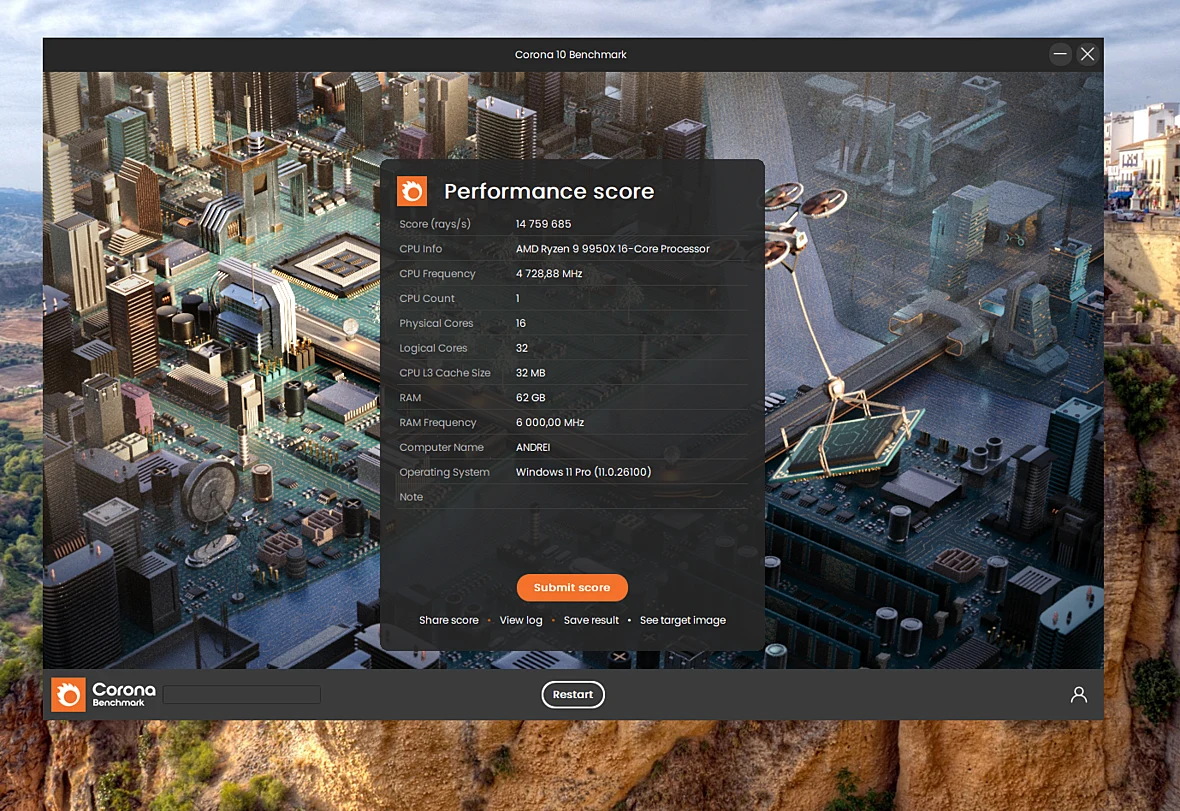Click the Save result link

coord(591,620)
